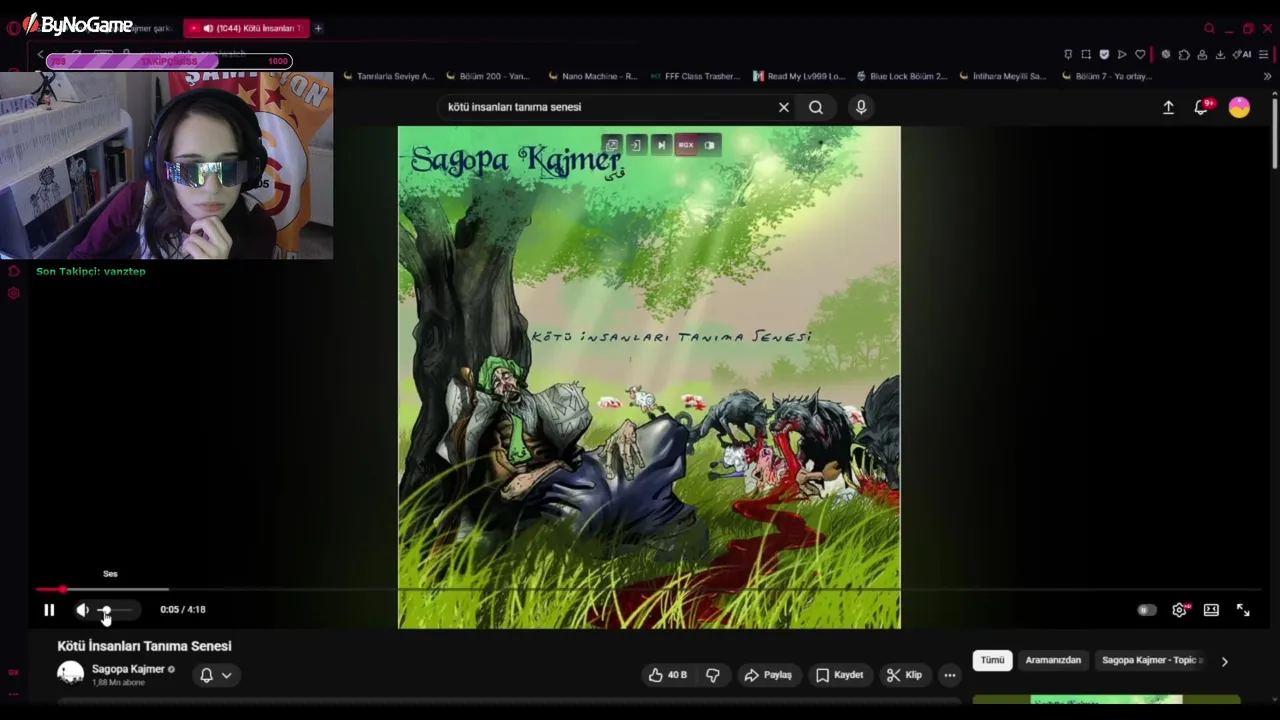Open Bölüm 200 bookmark

tap(488, 76)
